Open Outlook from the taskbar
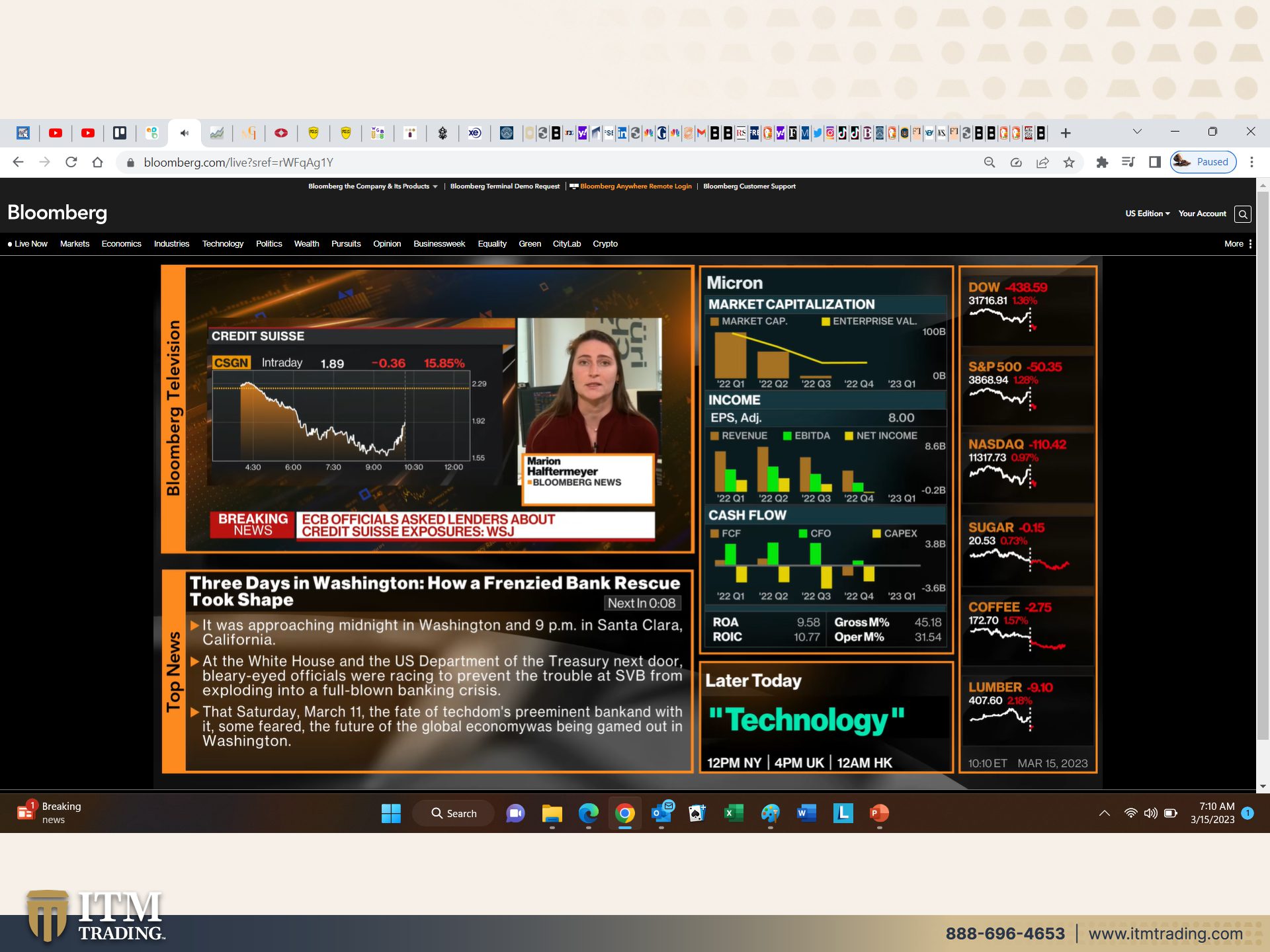The image size is (1270, 952). (x=661, y=813)
